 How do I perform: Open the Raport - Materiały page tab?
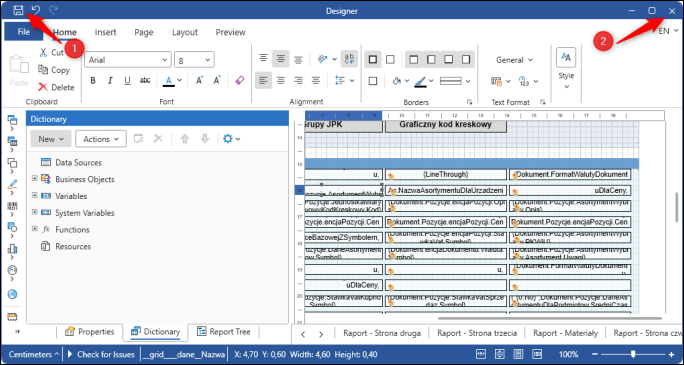(x=565, y=334)
